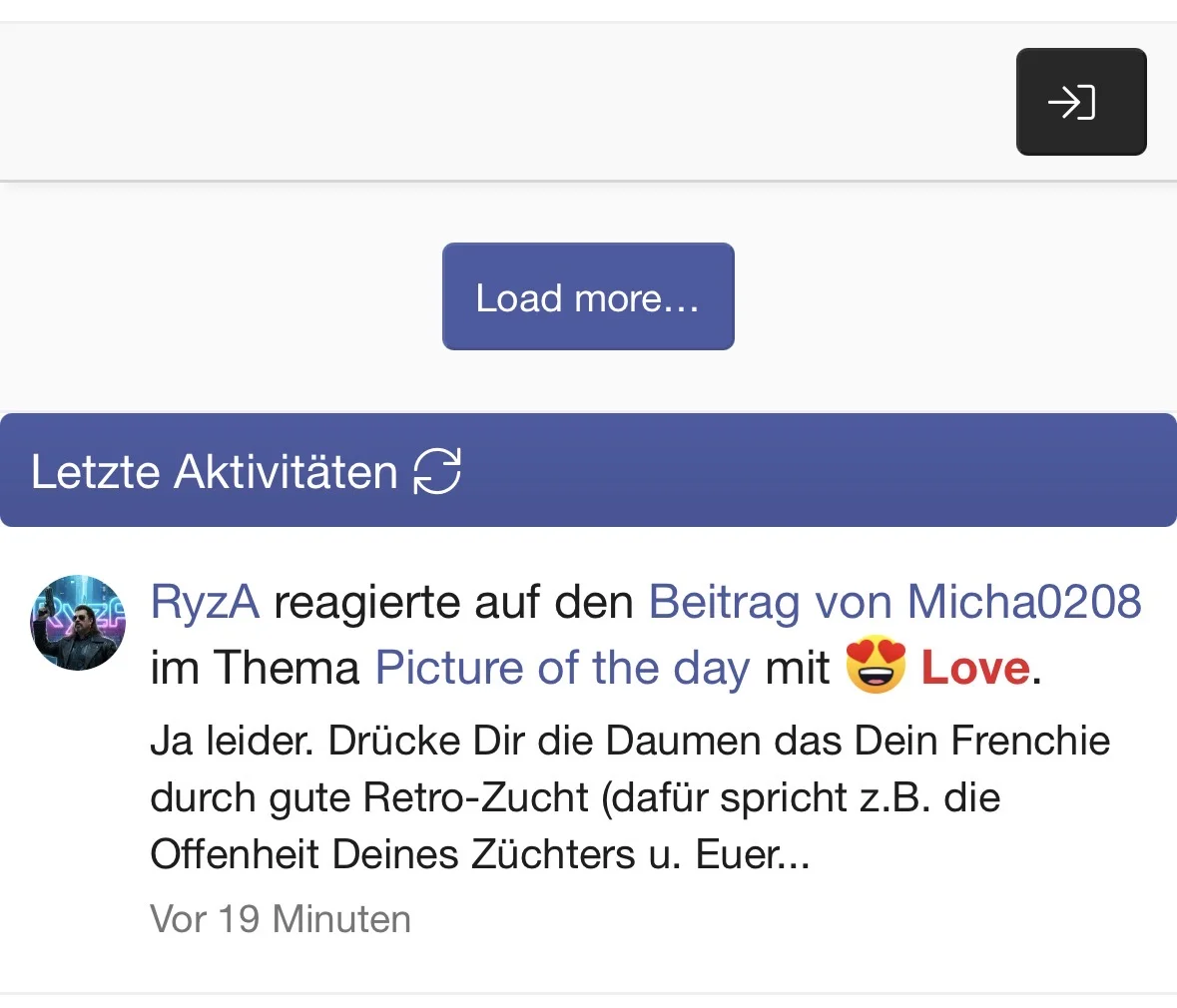Screen dimensions: 1177x1008
Task: Click the blue Letzte Aktivitäten bar's empty area
Action: click(x=819, y=471)
